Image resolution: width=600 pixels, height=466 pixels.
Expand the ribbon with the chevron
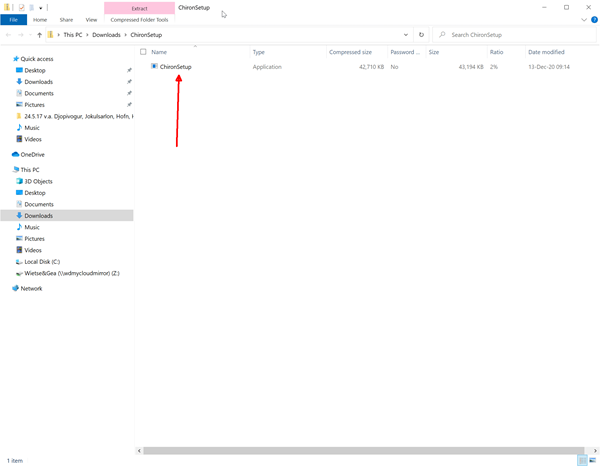(584, 20)
